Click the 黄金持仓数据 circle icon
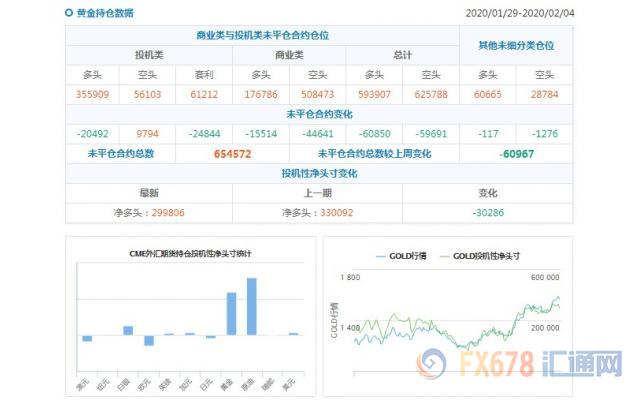 [68, 14]
